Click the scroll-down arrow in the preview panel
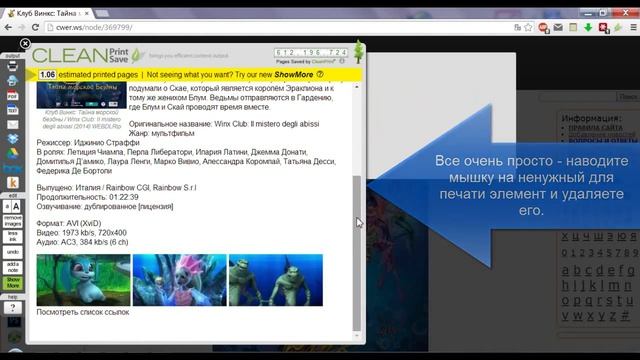This screenshot has height=360, width=640. click(357, 336)
